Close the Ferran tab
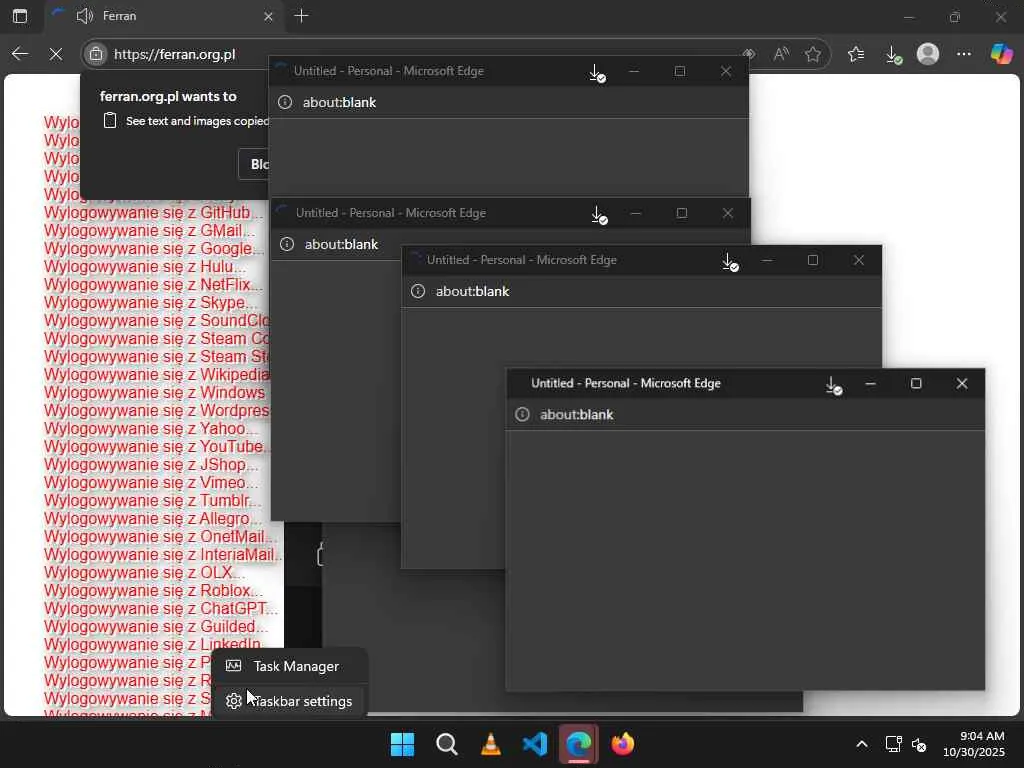The image size is (1024, 768). pos(268,16)
